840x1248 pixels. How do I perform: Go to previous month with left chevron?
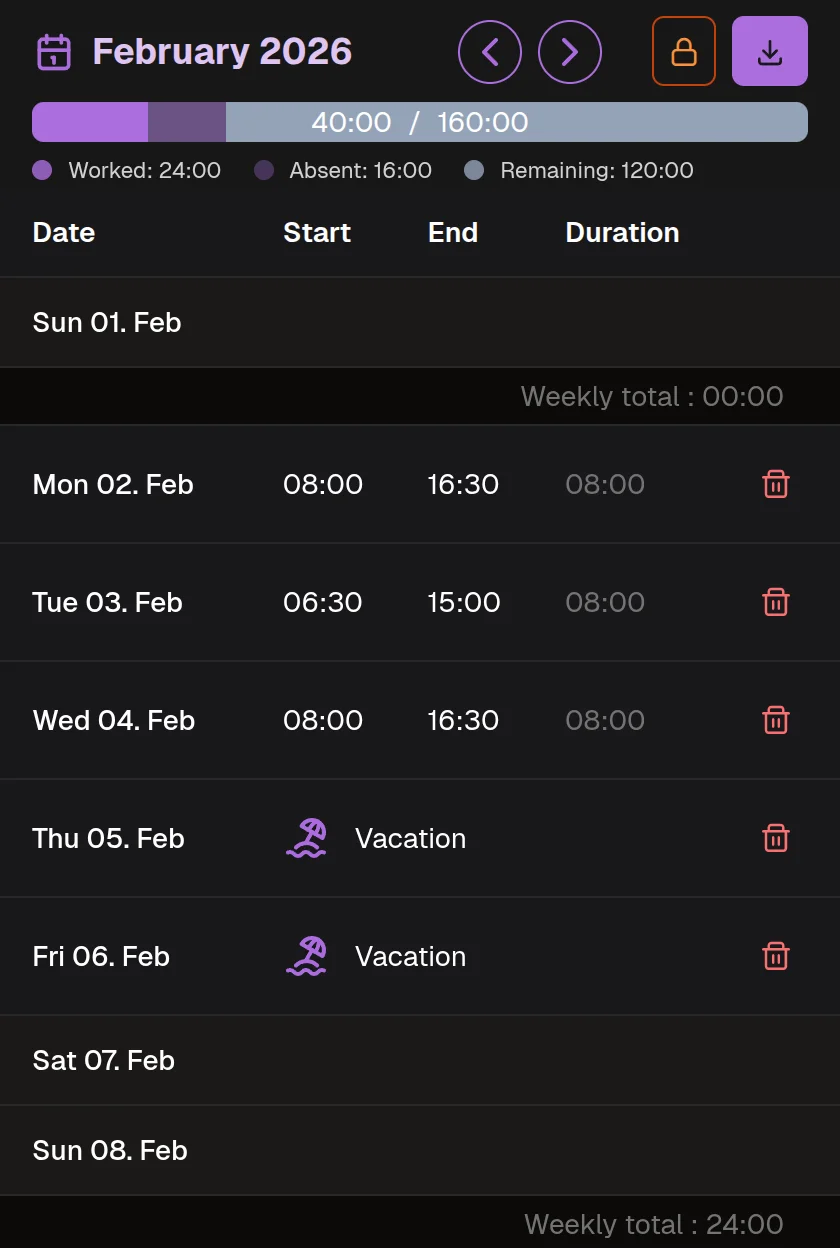click(490, 52)
